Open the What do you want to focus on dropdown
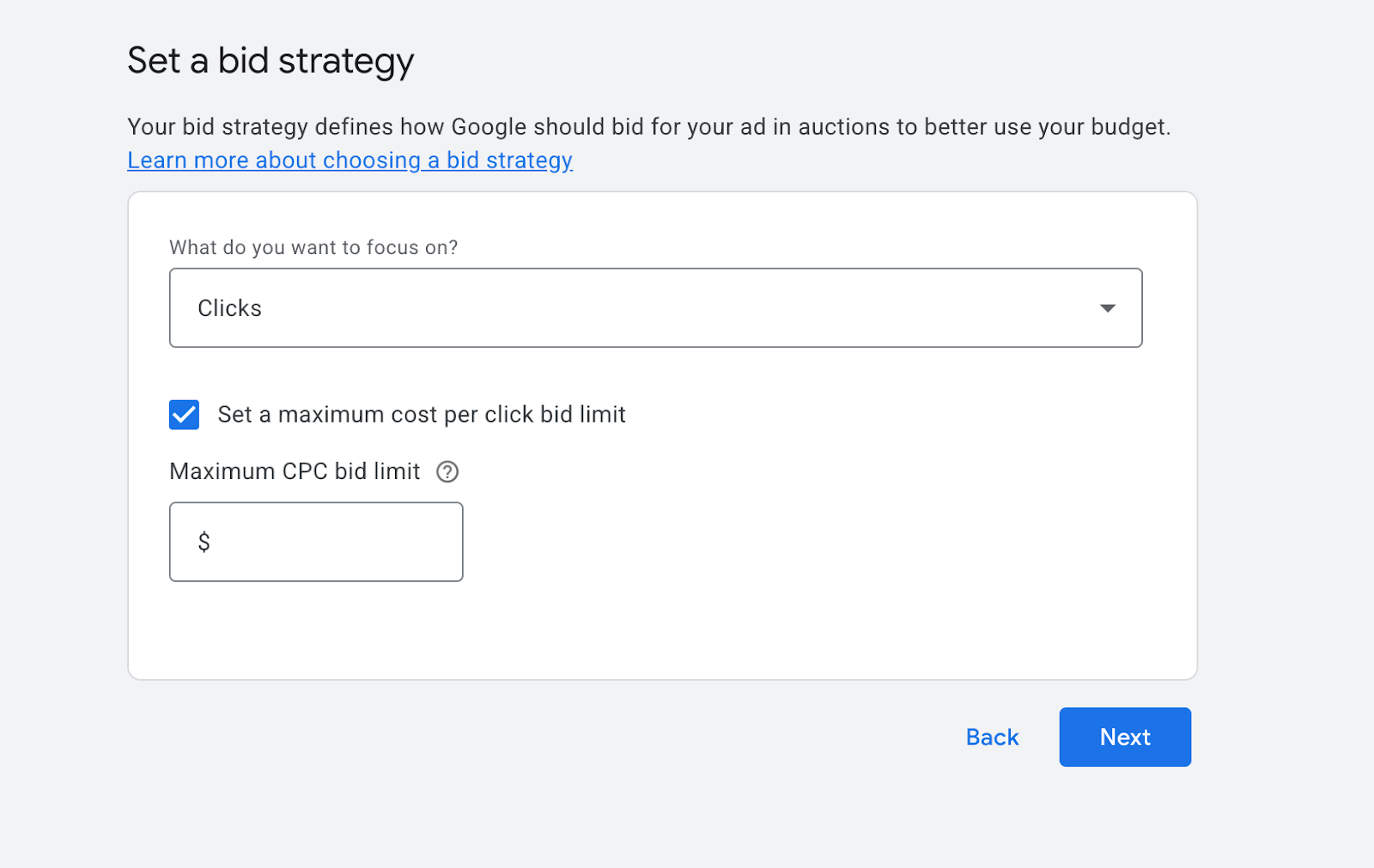This screenshot has width=1374, height=868. [656, 307]
